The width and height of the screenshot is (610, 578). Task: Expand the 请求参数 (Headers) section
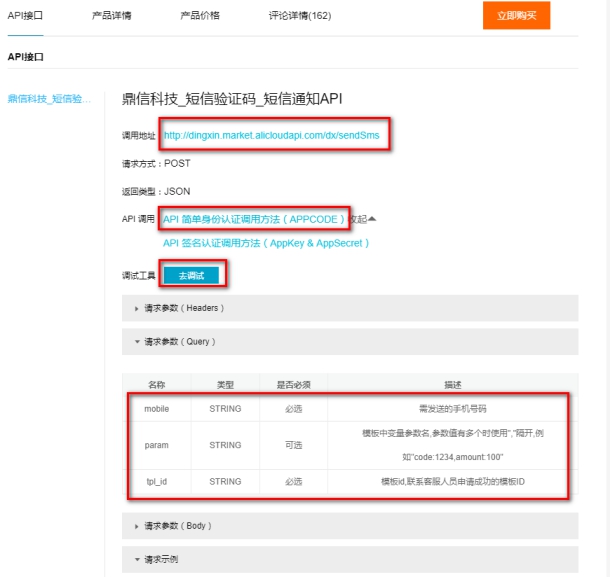350,308
